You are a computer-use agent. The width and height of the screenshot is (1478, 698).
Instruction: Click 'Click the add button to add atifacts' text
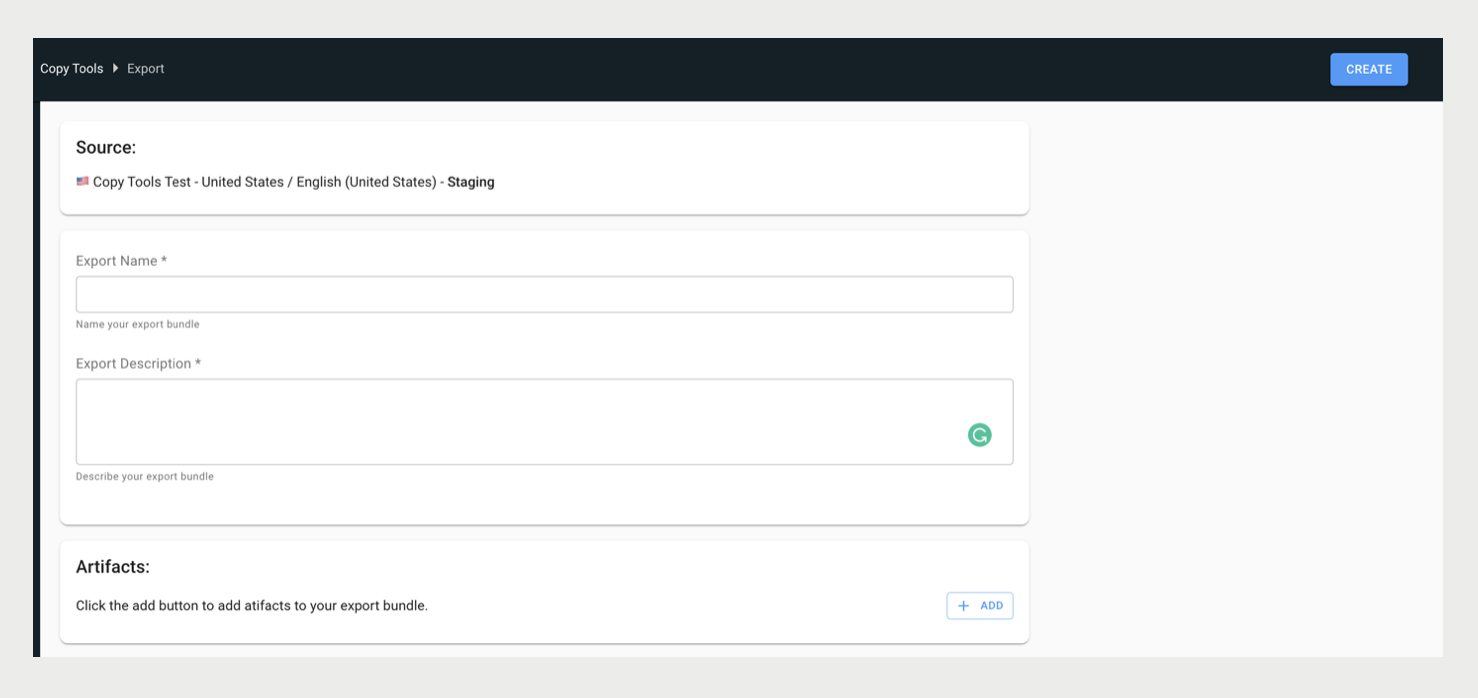tap(252, 606)
